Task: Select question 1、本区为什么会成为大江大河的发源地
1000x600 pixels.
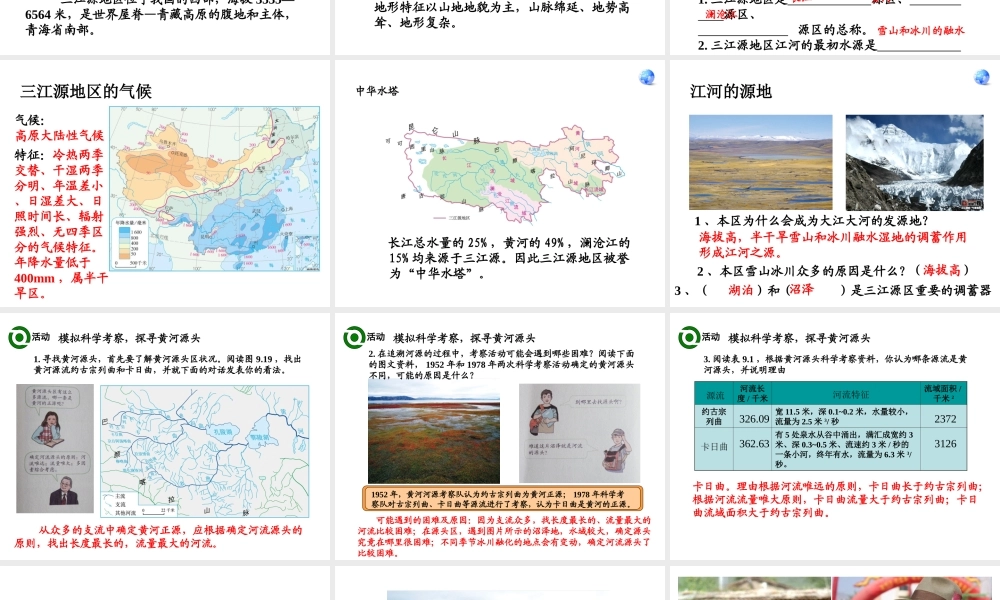Action: pyautogui.click(x=811, y=221)
